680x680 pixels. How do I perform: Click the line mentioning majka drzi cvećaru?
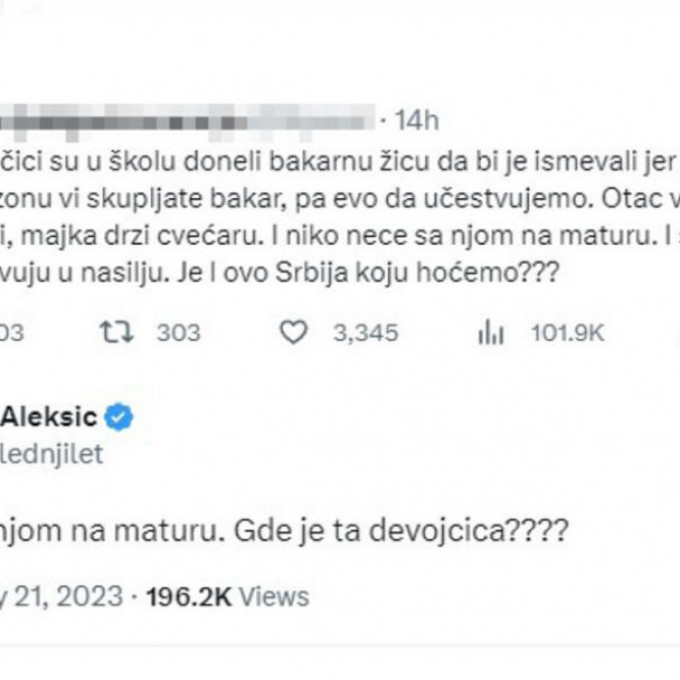coord(330,236)
